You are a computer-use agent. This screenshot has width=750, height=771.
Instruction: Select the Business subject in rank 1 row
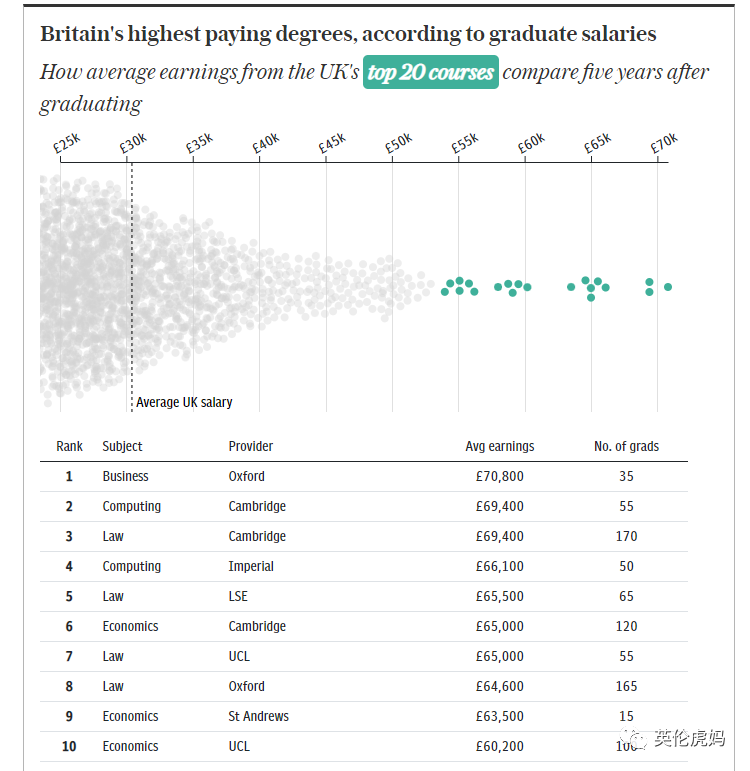click(125, 476)
